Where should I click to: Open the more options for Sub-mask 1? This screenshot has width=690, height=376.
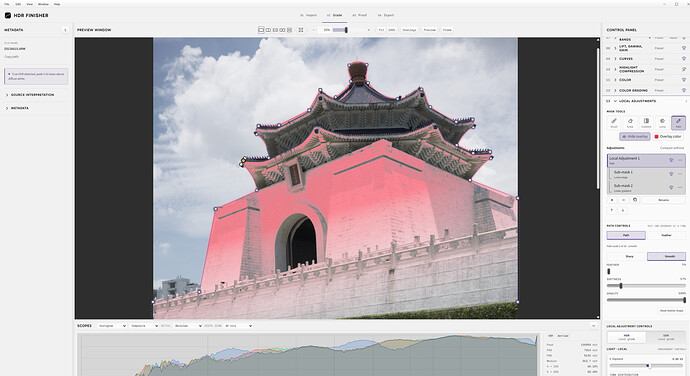(x=680, y=174)
